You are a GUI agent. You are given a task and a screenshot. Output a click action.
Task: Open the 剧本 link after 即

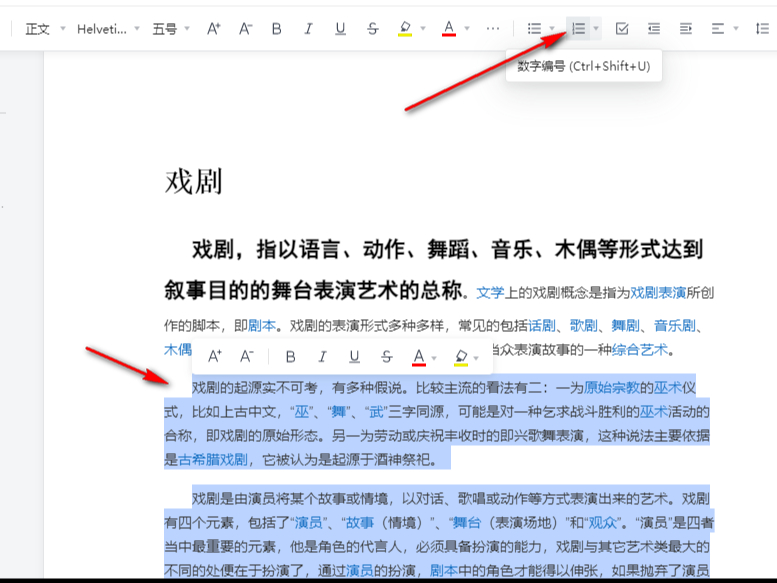click(262, 325)
